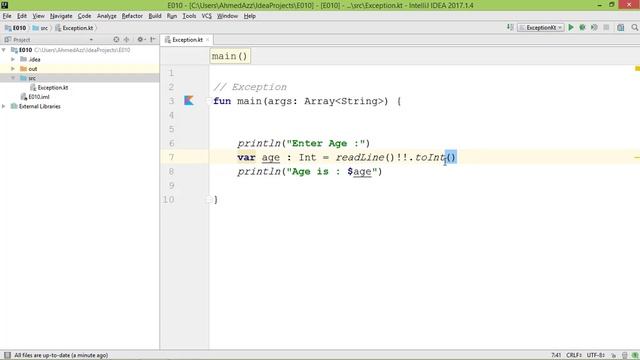
Task: Expand the .idea folder
Action: [x=13, y=59]
